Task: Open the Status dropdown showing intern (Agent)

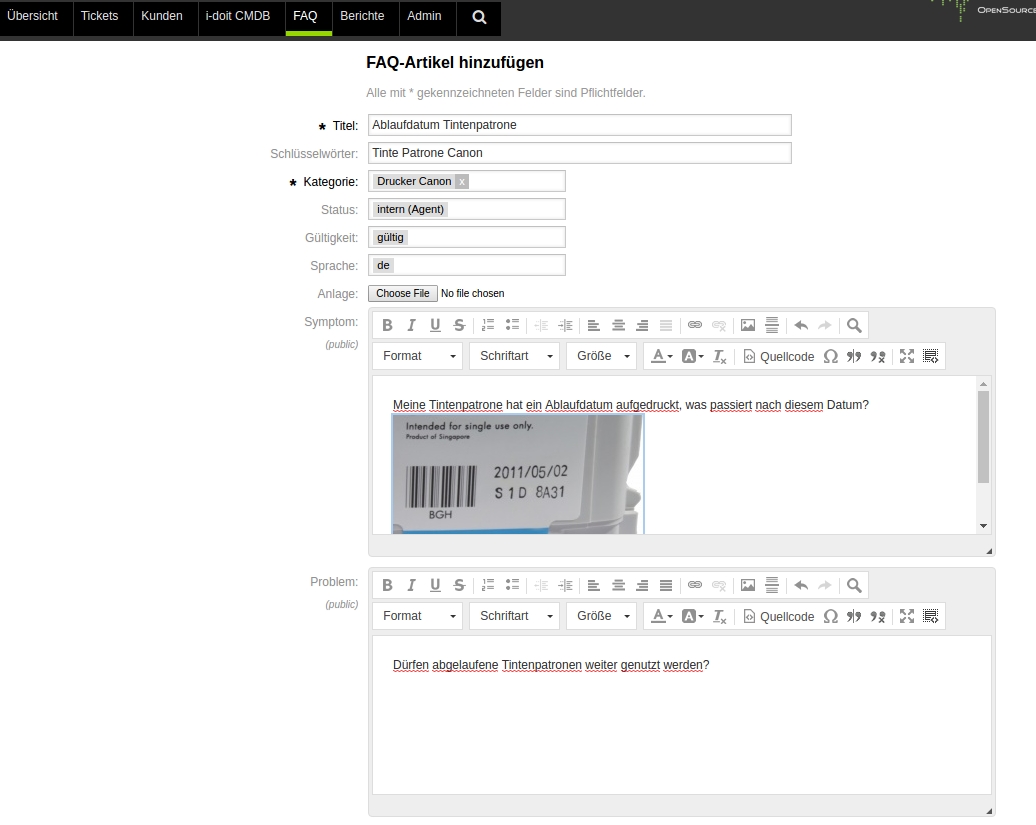Action: (x=466, y=209)
